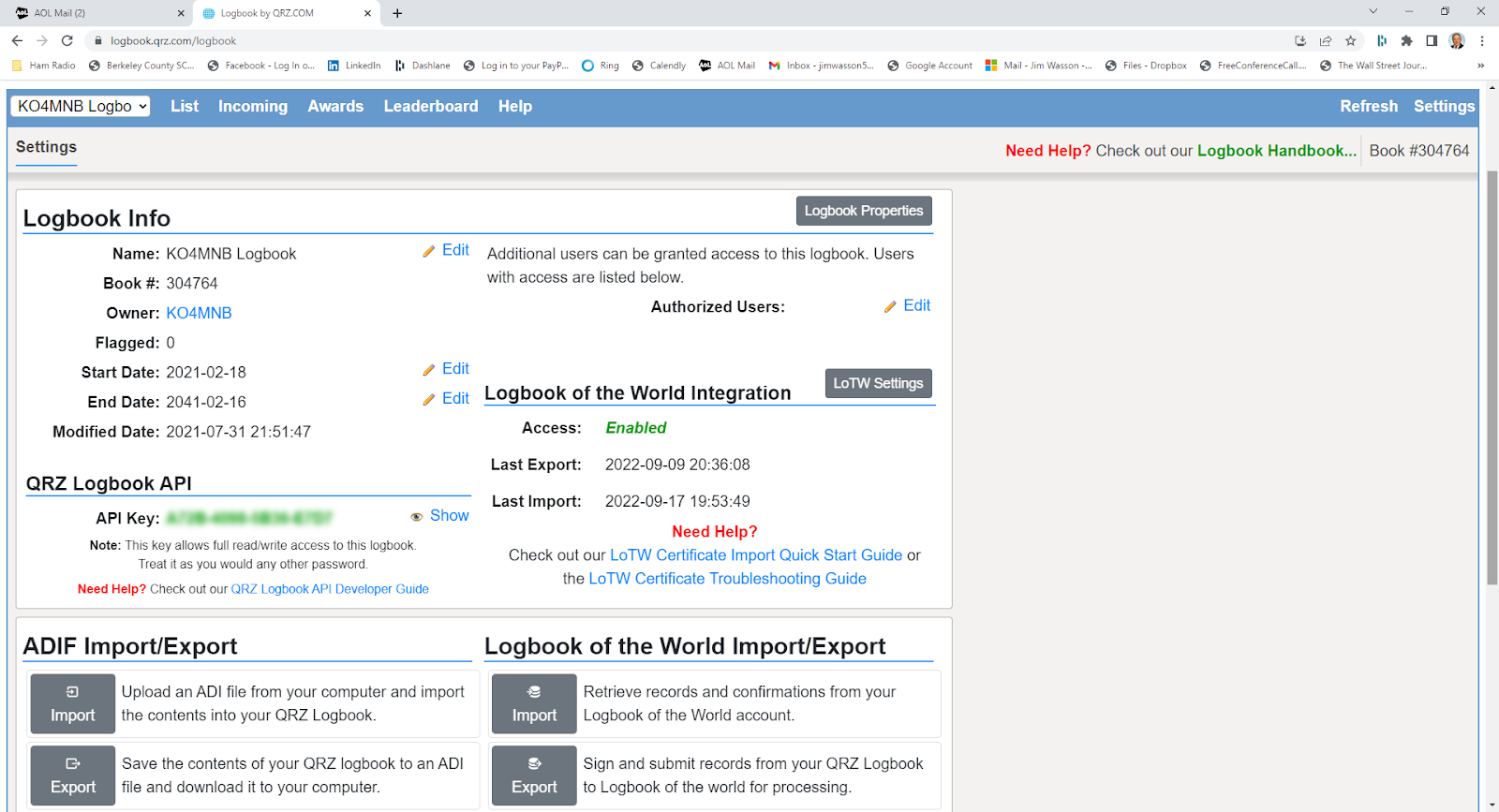Open the Wall Street Journal bookmark

click(x=1373, y=66)
